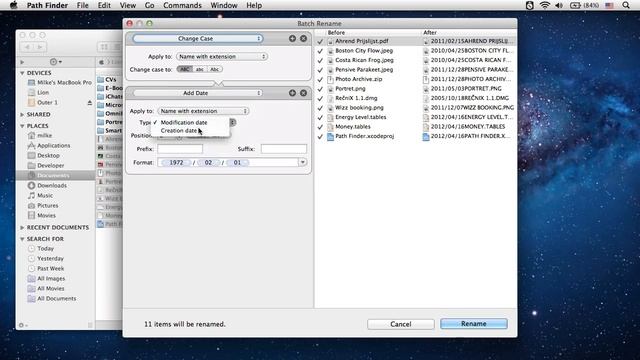
Task: Add a new rule after Change Case
Action: 292,38
